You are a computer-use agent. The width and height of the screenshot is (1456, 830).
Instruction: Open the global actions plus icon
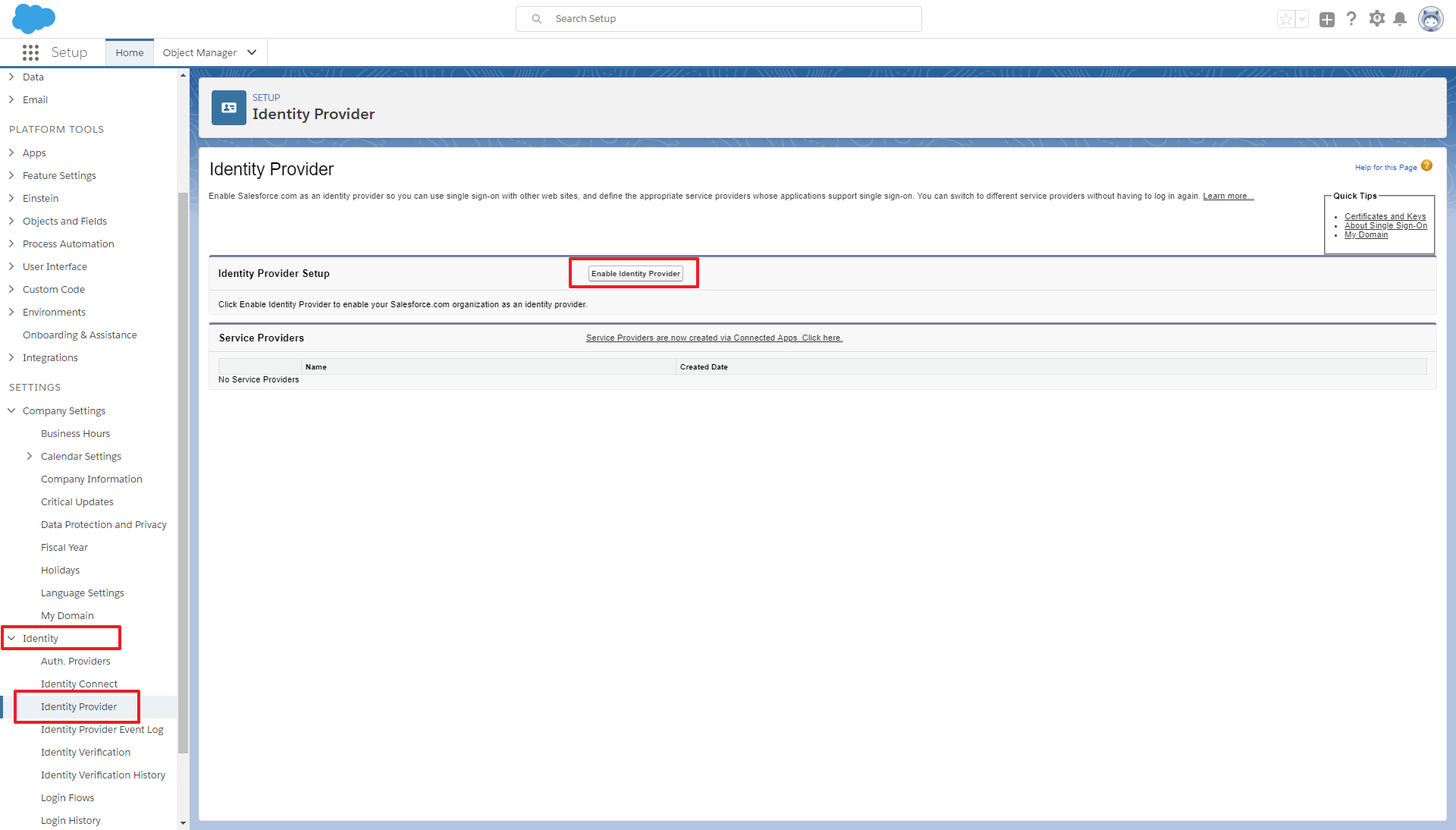[1326, 20]
